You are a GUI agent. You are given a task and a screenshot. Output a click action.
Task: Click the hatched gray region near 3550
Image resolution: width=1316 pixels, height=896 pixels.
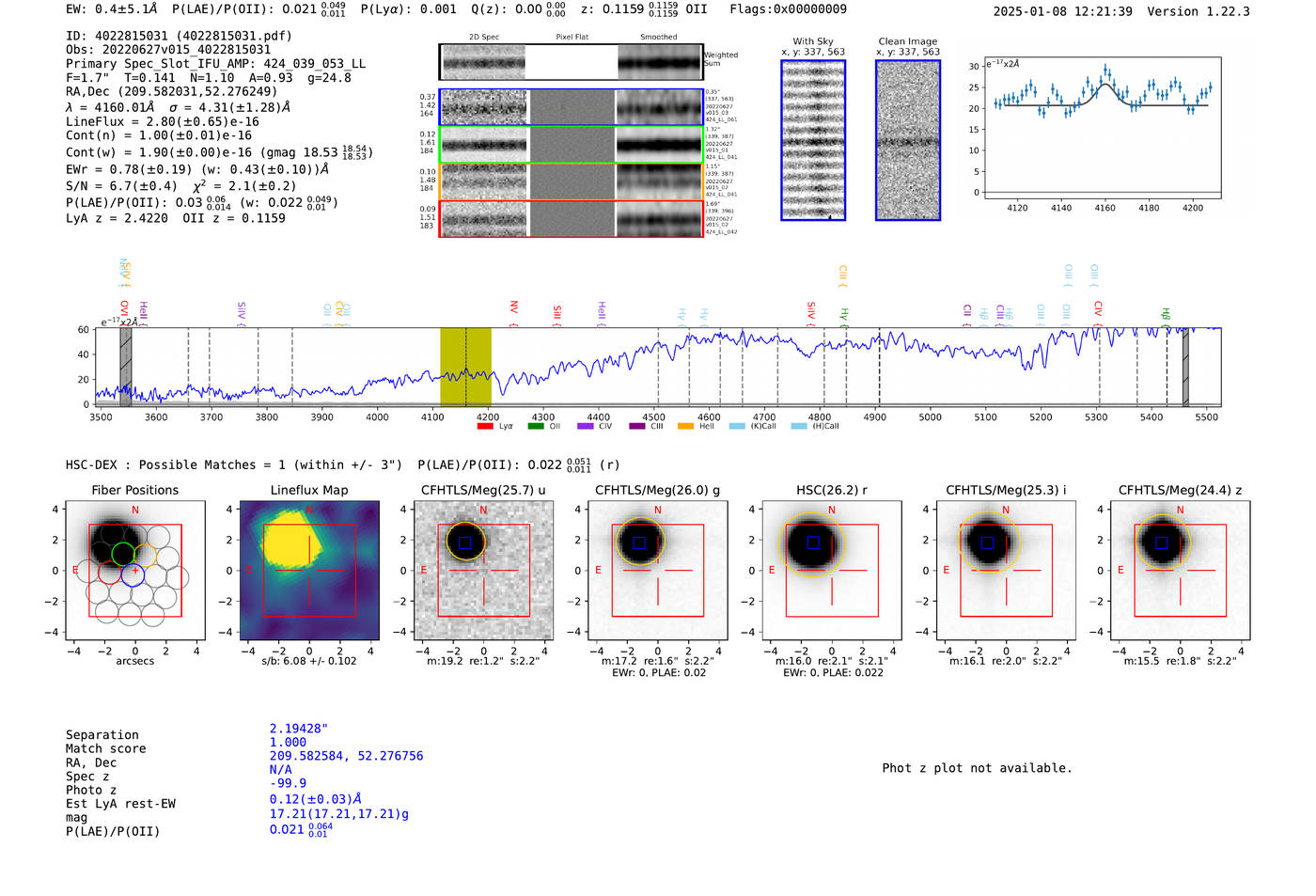126,367
